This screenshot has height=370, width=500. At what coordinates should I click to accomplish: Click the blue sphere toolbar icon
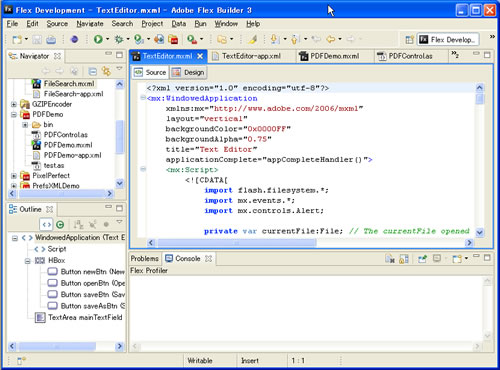[74, 39]
